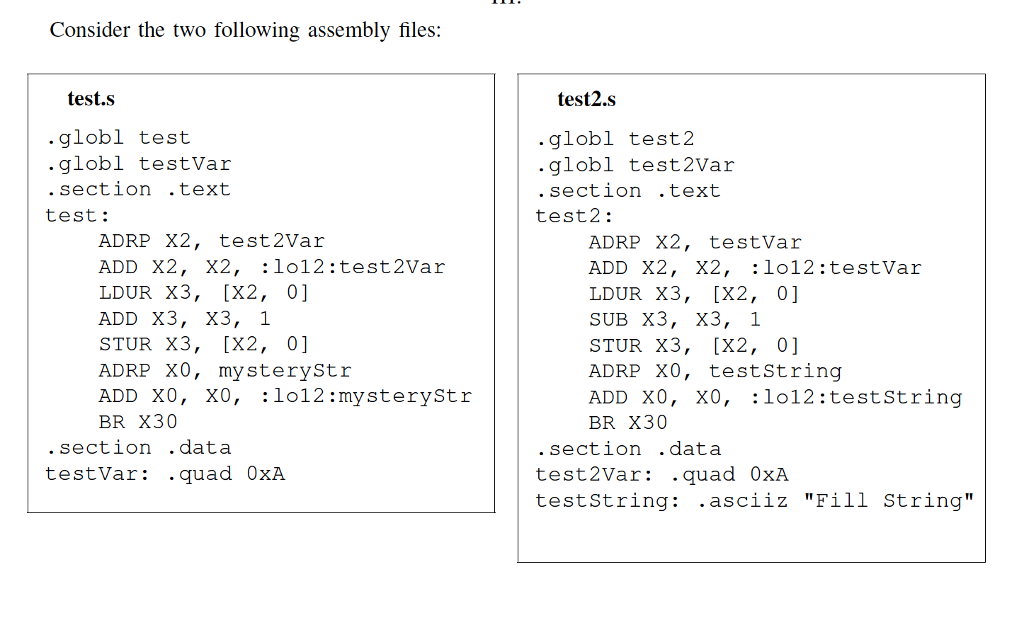Click the '.globl testVar' line in test.s
The width and height of the screenshot is (1024, 620).
[138, 163]
